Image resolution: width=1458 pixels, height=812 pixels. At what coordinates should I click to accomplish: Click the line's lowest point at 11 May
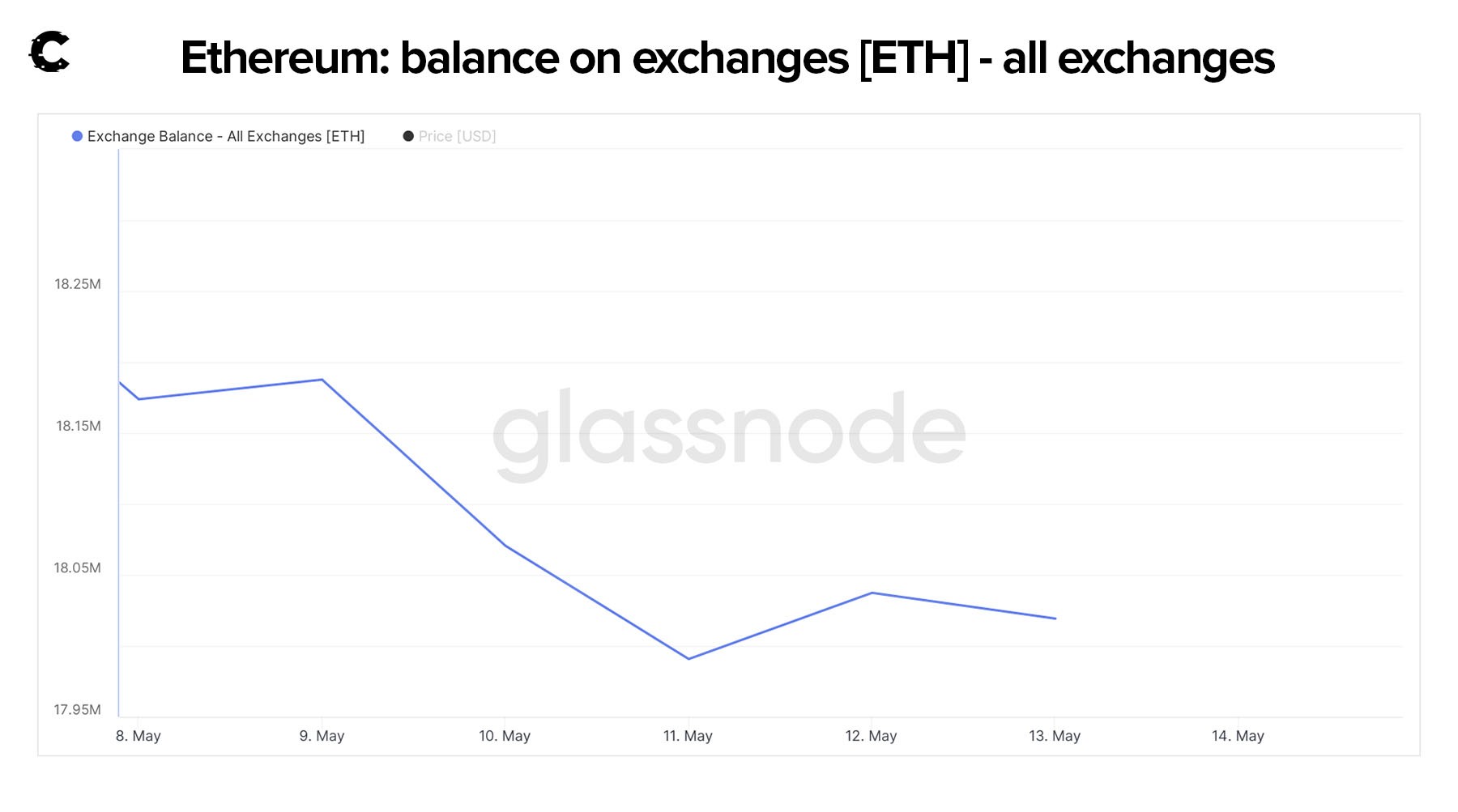(x=688, y=659)
